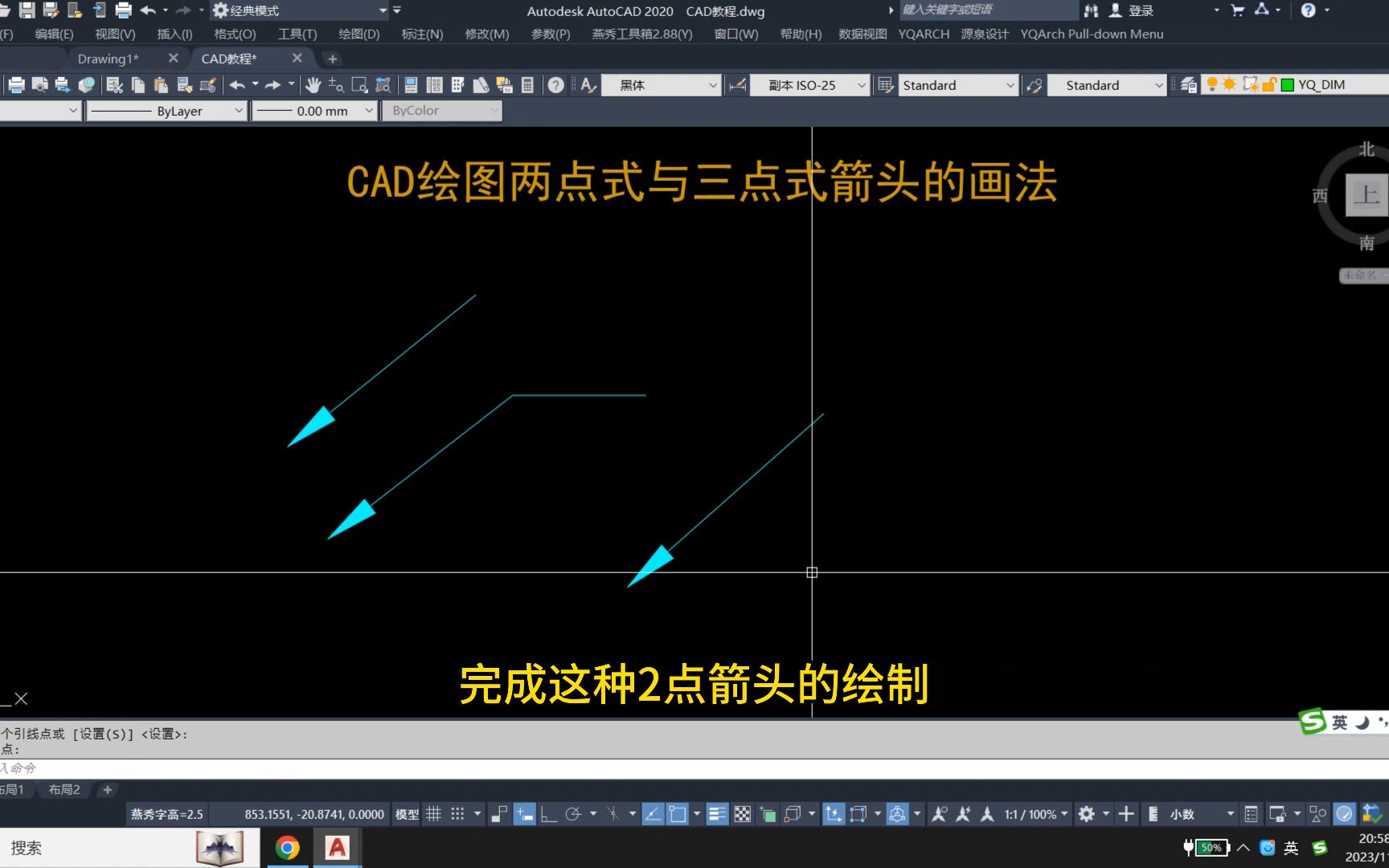Screen dimensions: 1389x868
Task: Click the Undo arrow in the standard toolbar
Action: tap(237, 85)
